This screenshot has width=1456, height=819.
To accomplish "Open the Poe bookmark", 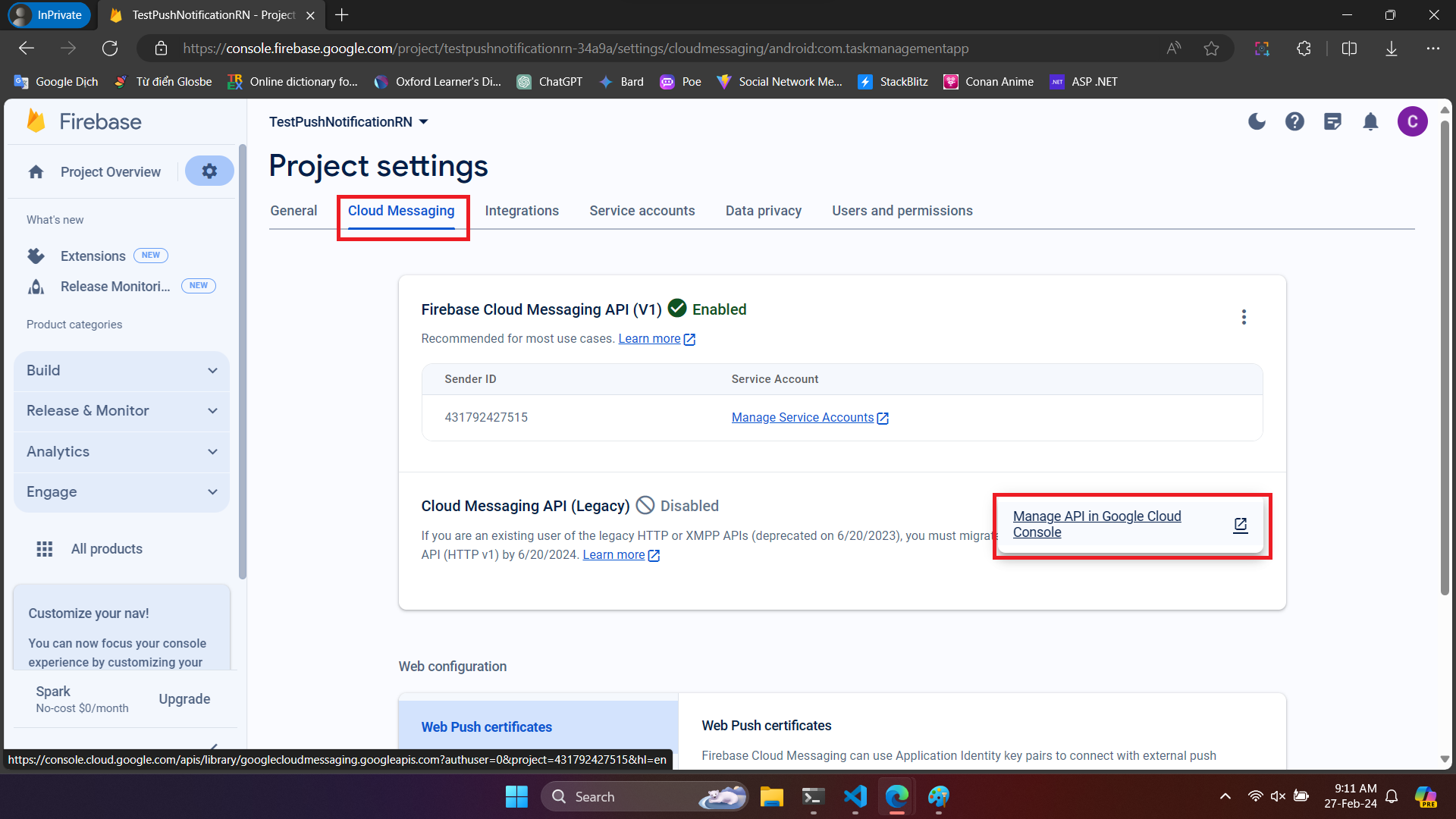I will click(x=680, y=82).
